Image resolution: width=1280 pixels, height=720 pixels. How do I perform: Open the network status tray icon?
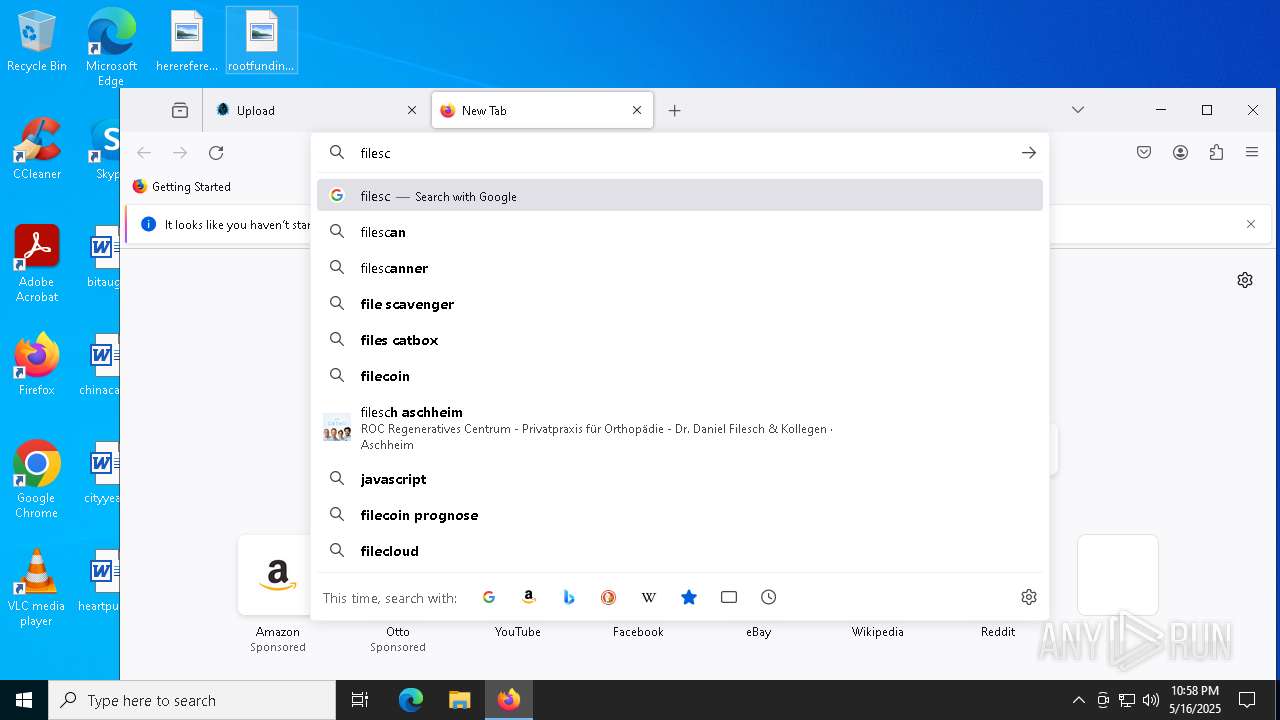[x=1126, y=700]
